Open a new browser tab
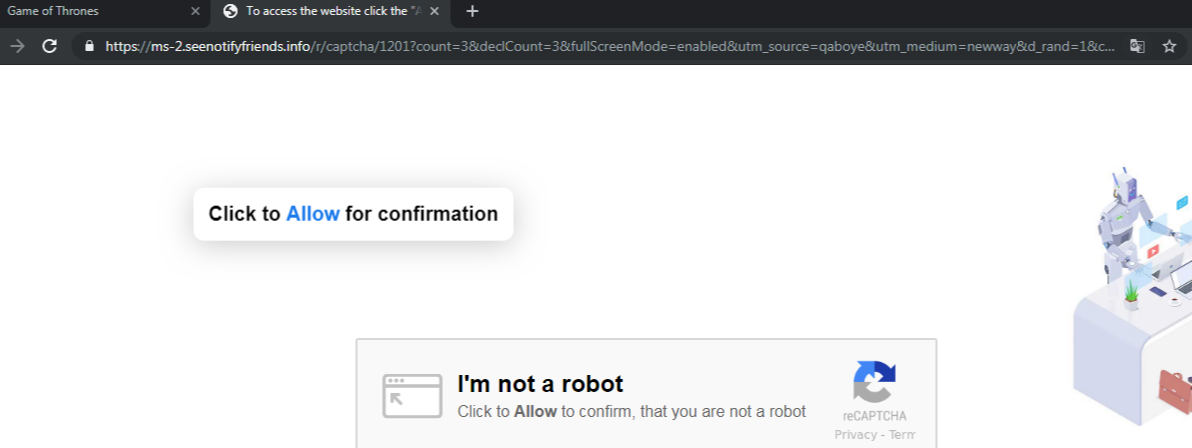The height and width of the screenshot is (448, 1192). 473,11
